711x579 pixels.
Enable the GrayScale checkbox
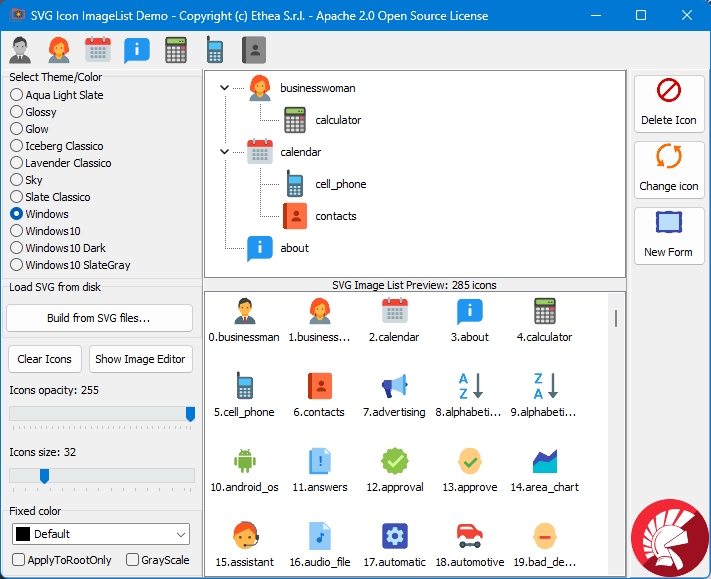133,560
